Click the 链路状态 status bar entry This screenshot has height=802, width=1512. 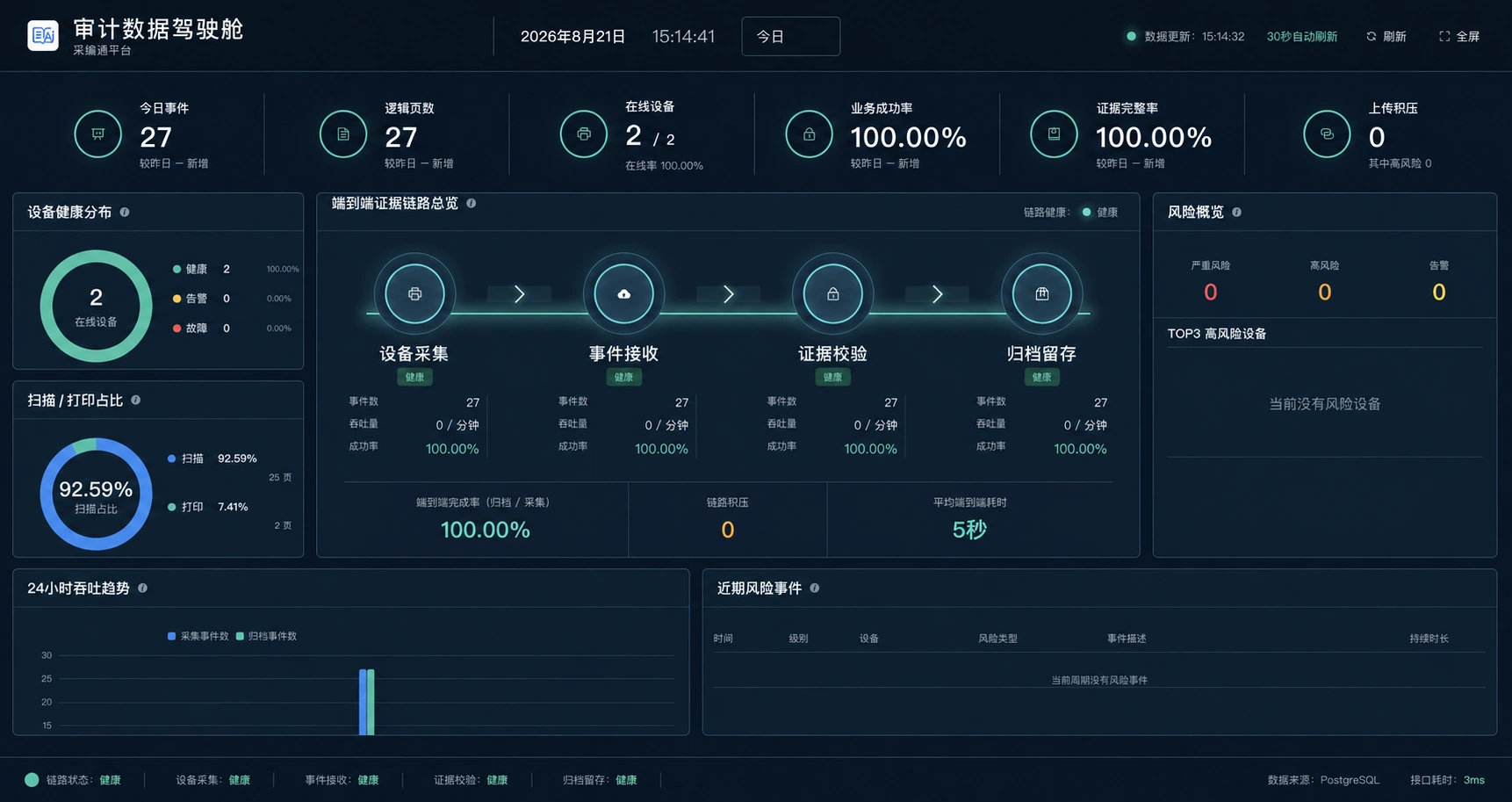click(x=73, y=780)
